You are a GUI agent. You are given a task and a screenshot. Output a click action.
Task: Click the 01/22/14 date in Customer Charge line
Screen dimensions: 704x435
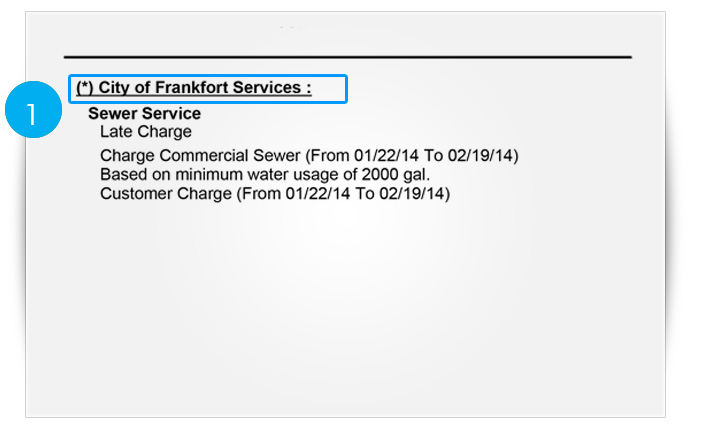tap(318, 194)
